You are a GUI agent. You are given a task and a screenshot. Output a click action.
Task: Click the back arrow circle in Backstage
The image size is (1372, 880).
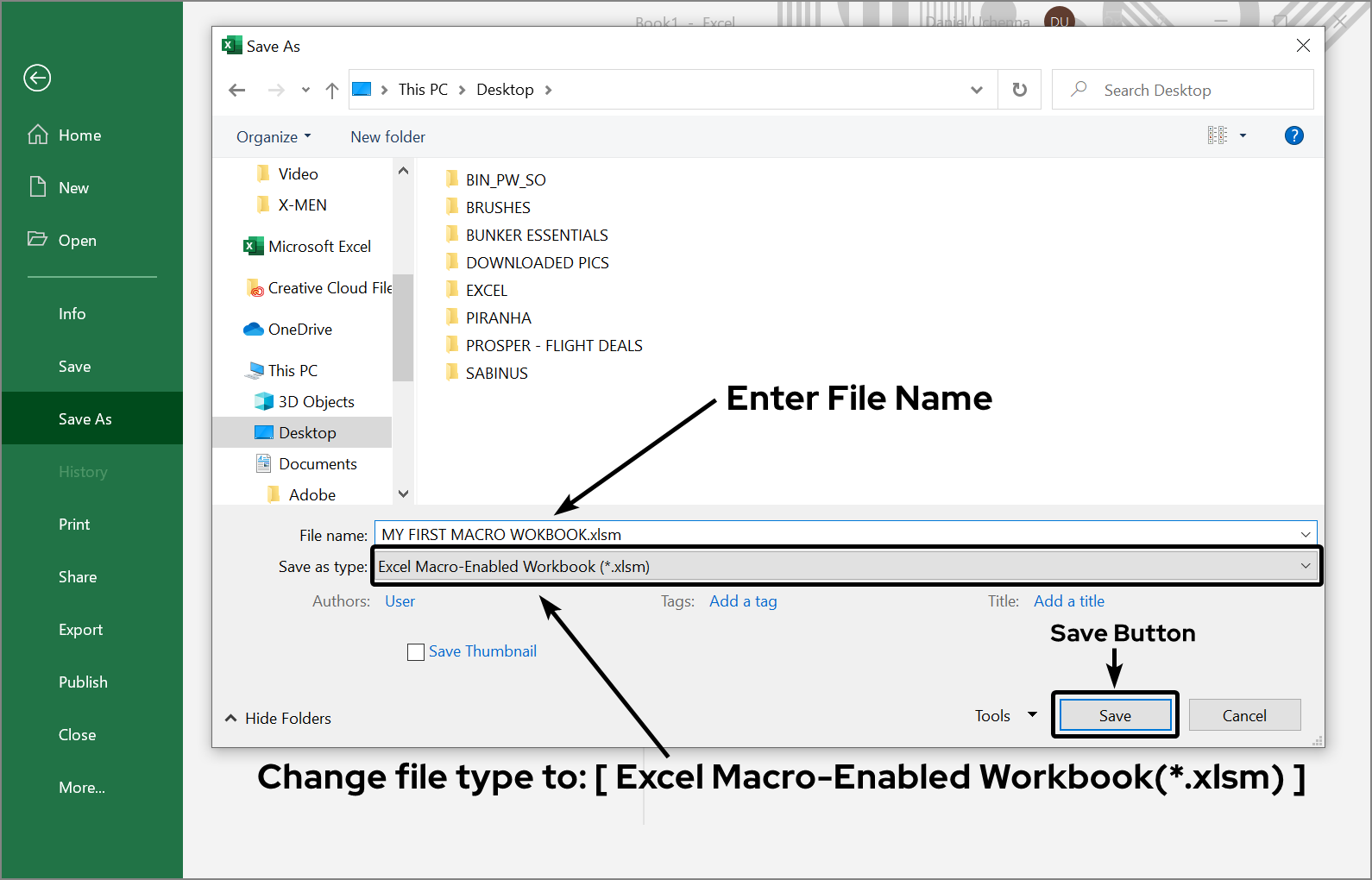(37, 78)
